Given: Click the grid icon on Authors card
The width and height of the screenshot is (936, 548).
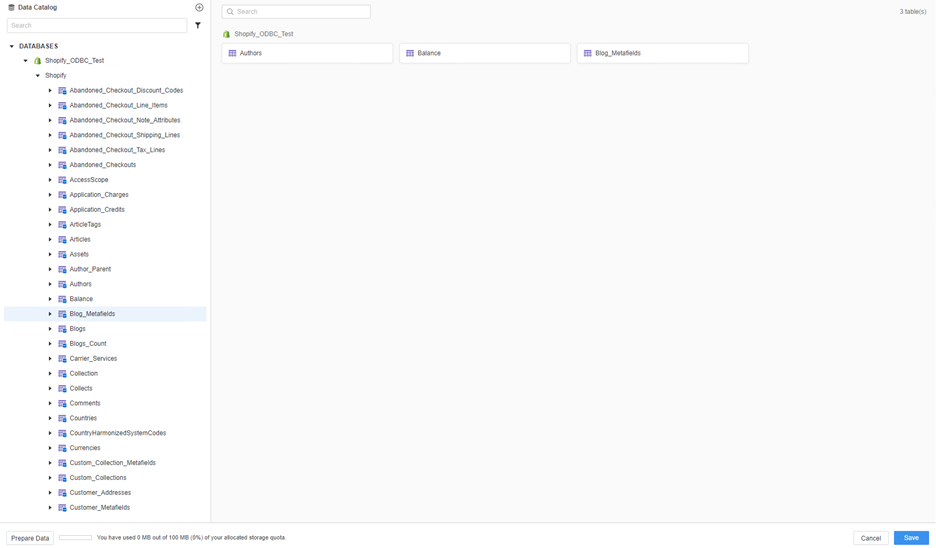Looking at the screenshot, I should click(232, 53).
